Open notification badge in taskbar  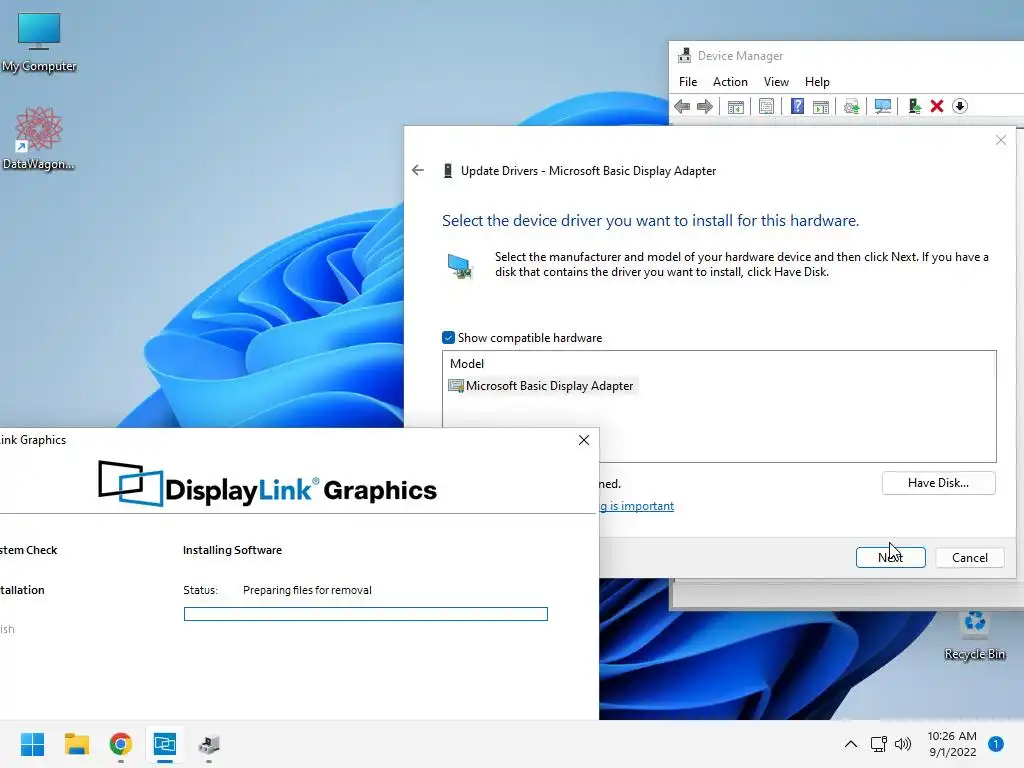996,744
